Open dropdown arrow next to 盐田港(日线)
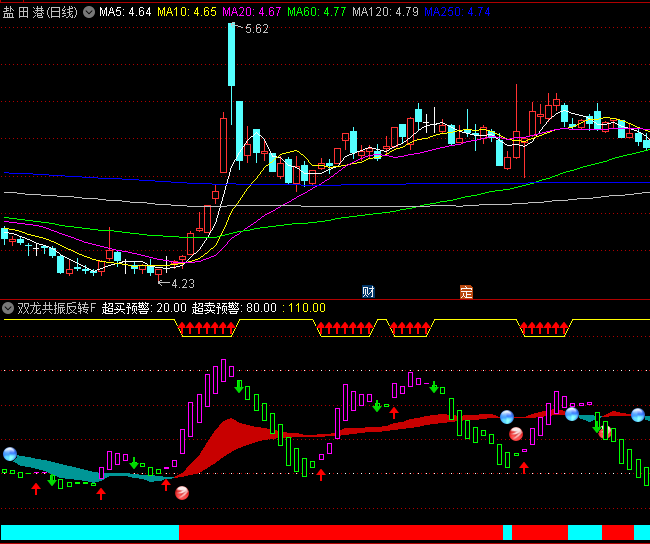 pos(89,12)
